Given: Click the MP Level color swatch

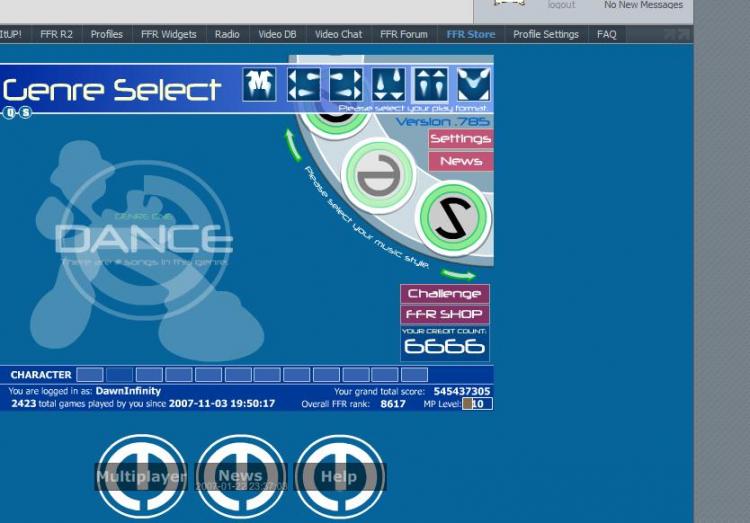Looking at the screenshot, I should 469,404.
